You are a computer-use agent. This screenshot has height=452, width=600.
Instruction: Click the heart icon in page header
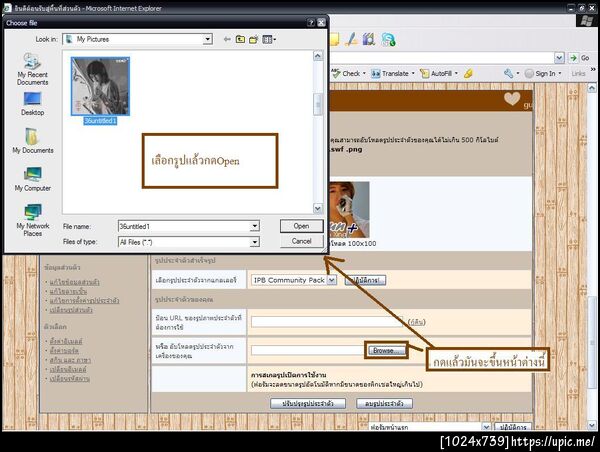point(512,99)
